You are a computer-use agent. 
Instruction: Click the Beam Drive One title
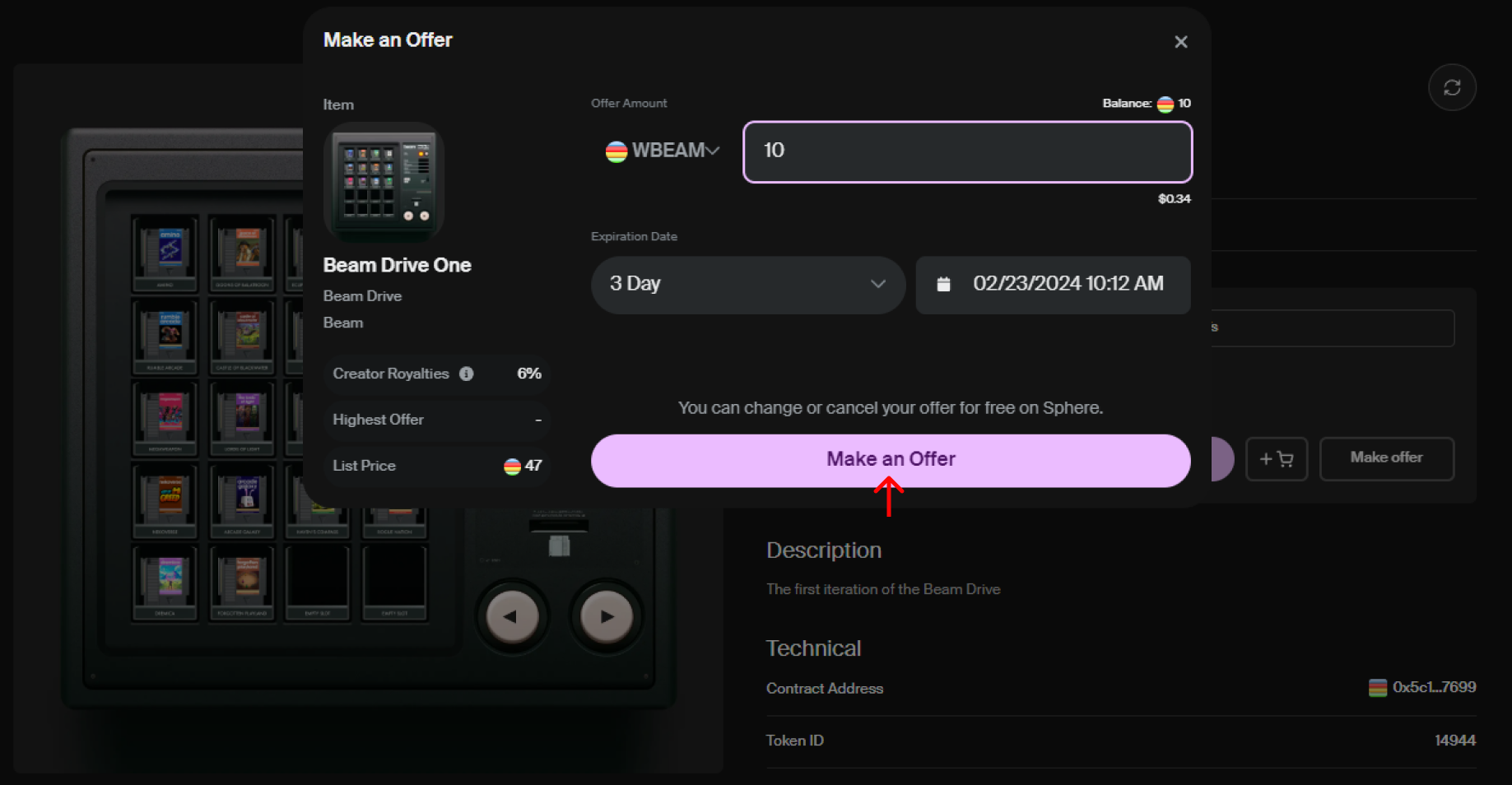click(x=397, y=266)
